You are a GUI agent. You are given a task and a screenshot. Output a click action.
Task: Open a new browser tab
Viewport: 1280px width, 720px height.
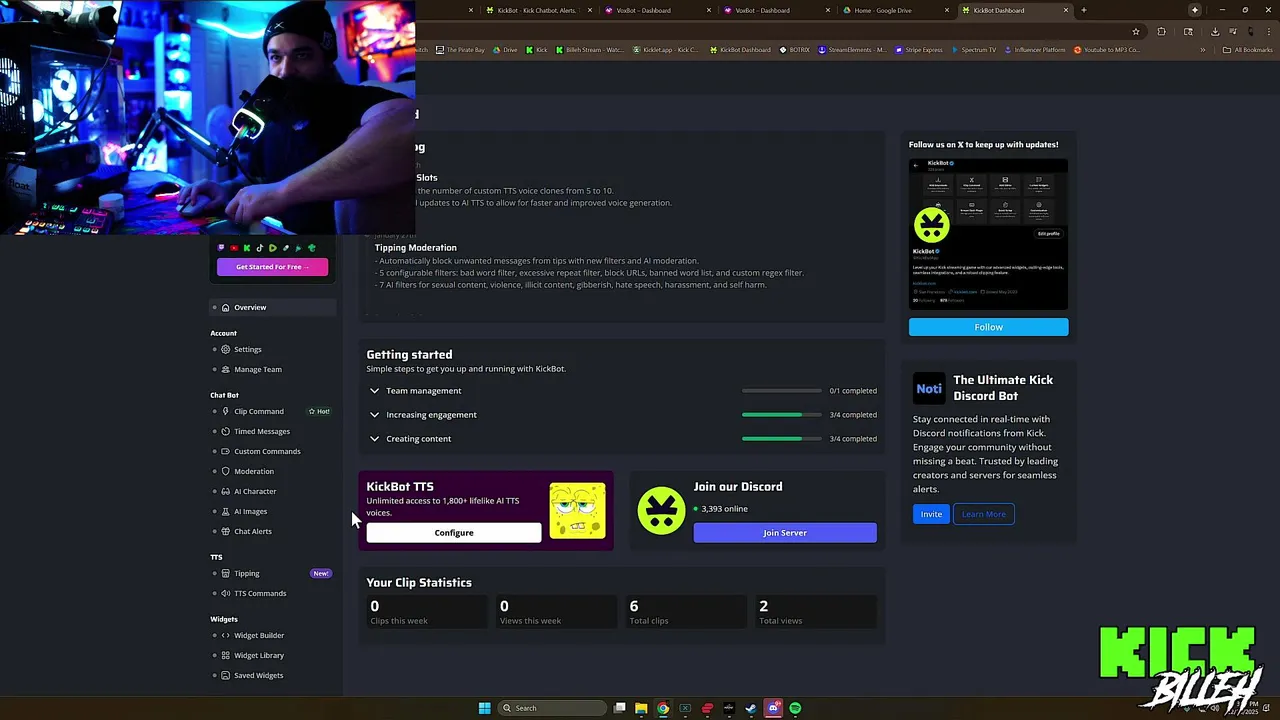[x=1084, y=10]
